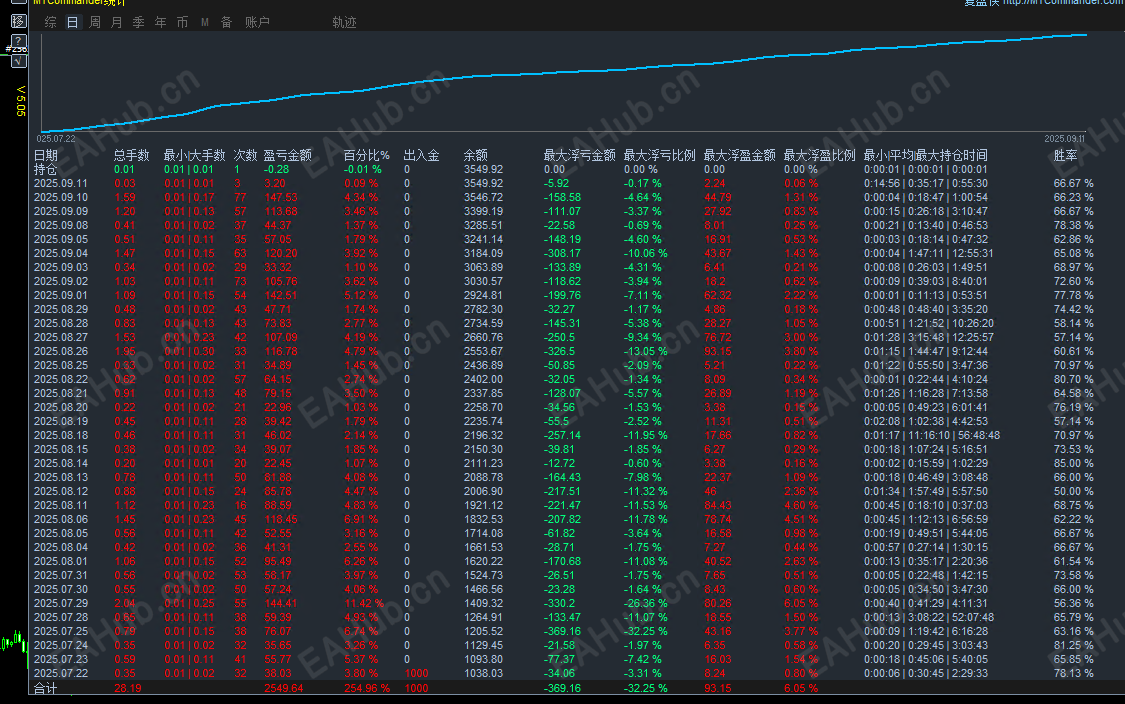Open the 年 yearly tab
The height and width of the screenshot is (704, 1125).
coord(161,22)
